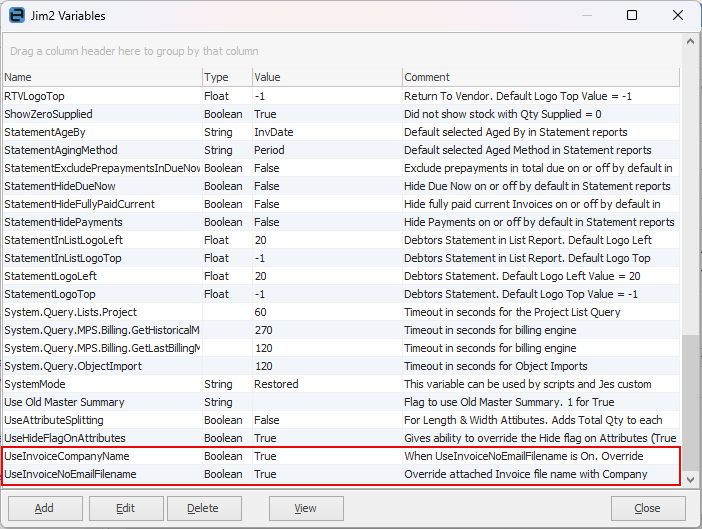
Task: Close the Jim2 Variables window with X
Action: point(678,15)
